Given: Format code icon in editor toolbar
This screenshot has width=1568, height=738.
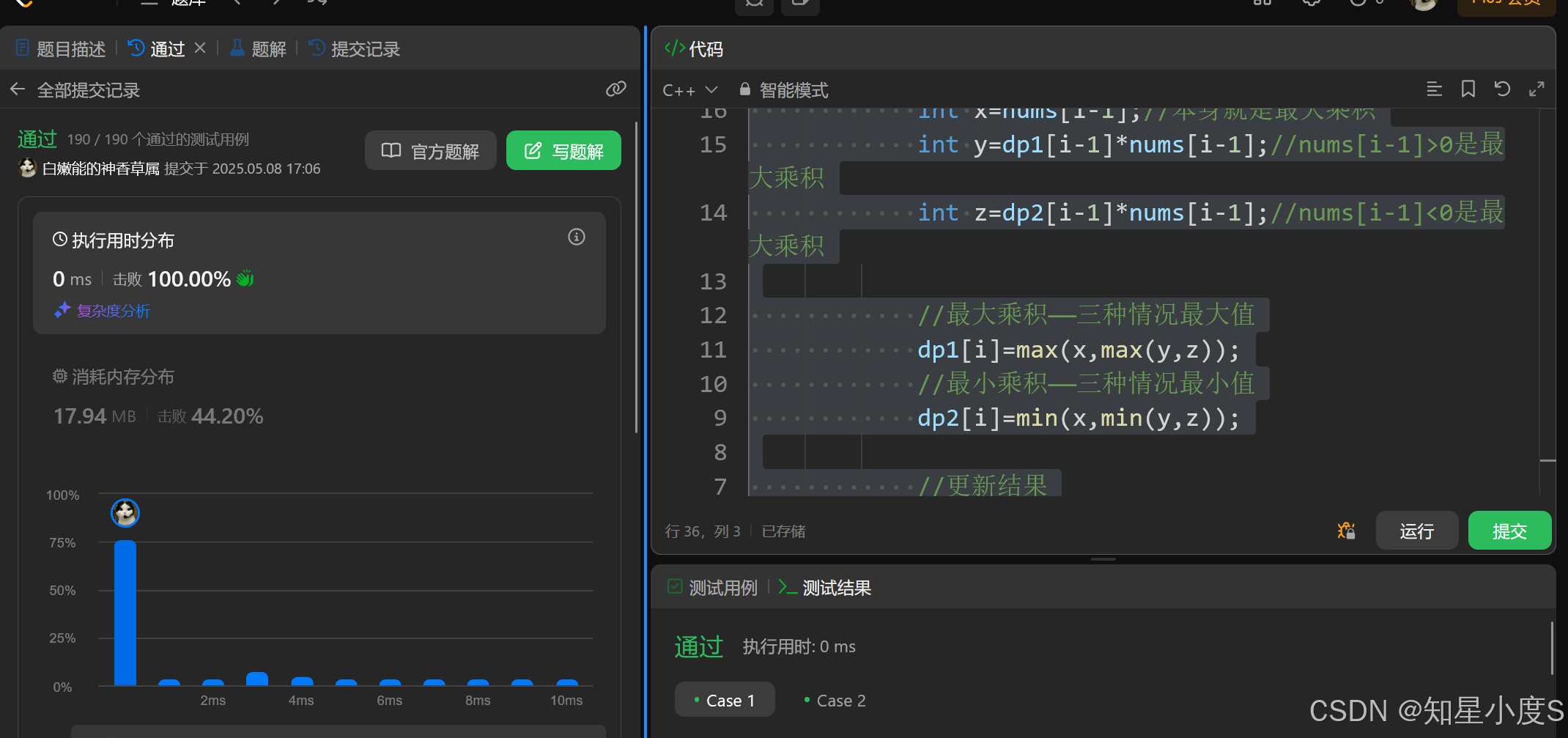Looking at the screenshot, I should click(1435, 89).
